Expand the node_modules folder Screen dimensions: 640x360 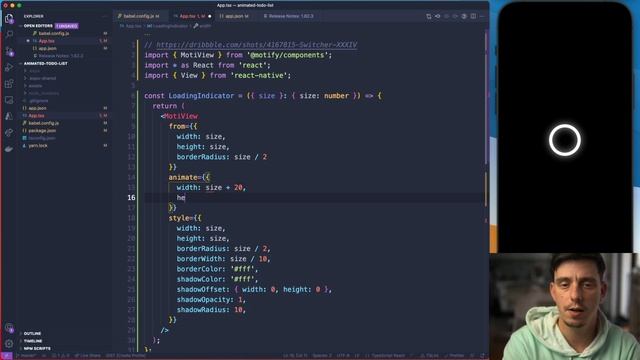(x=44, y=93)
